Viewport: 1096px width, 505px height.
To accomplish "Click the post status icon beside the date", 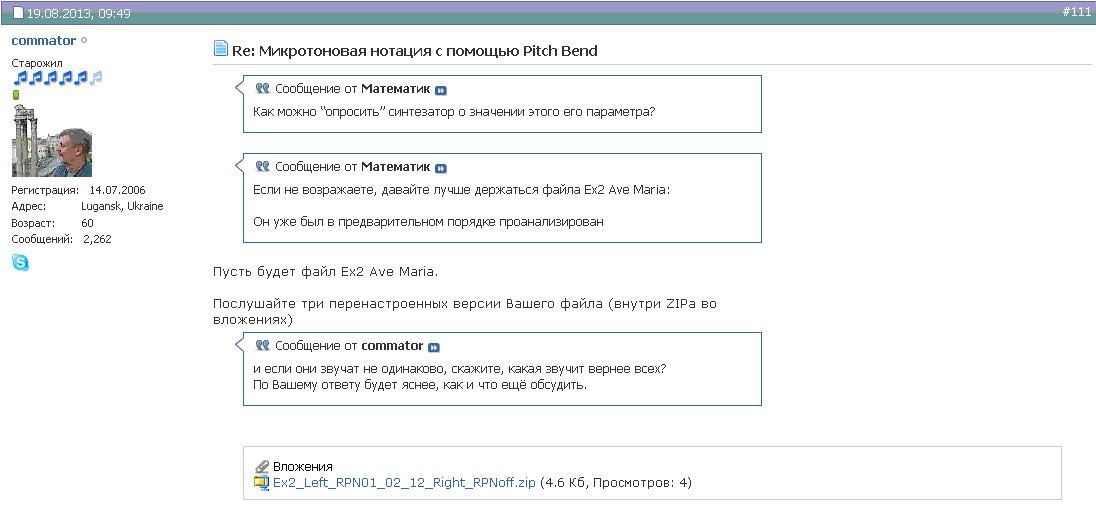I will click(18, 14).
